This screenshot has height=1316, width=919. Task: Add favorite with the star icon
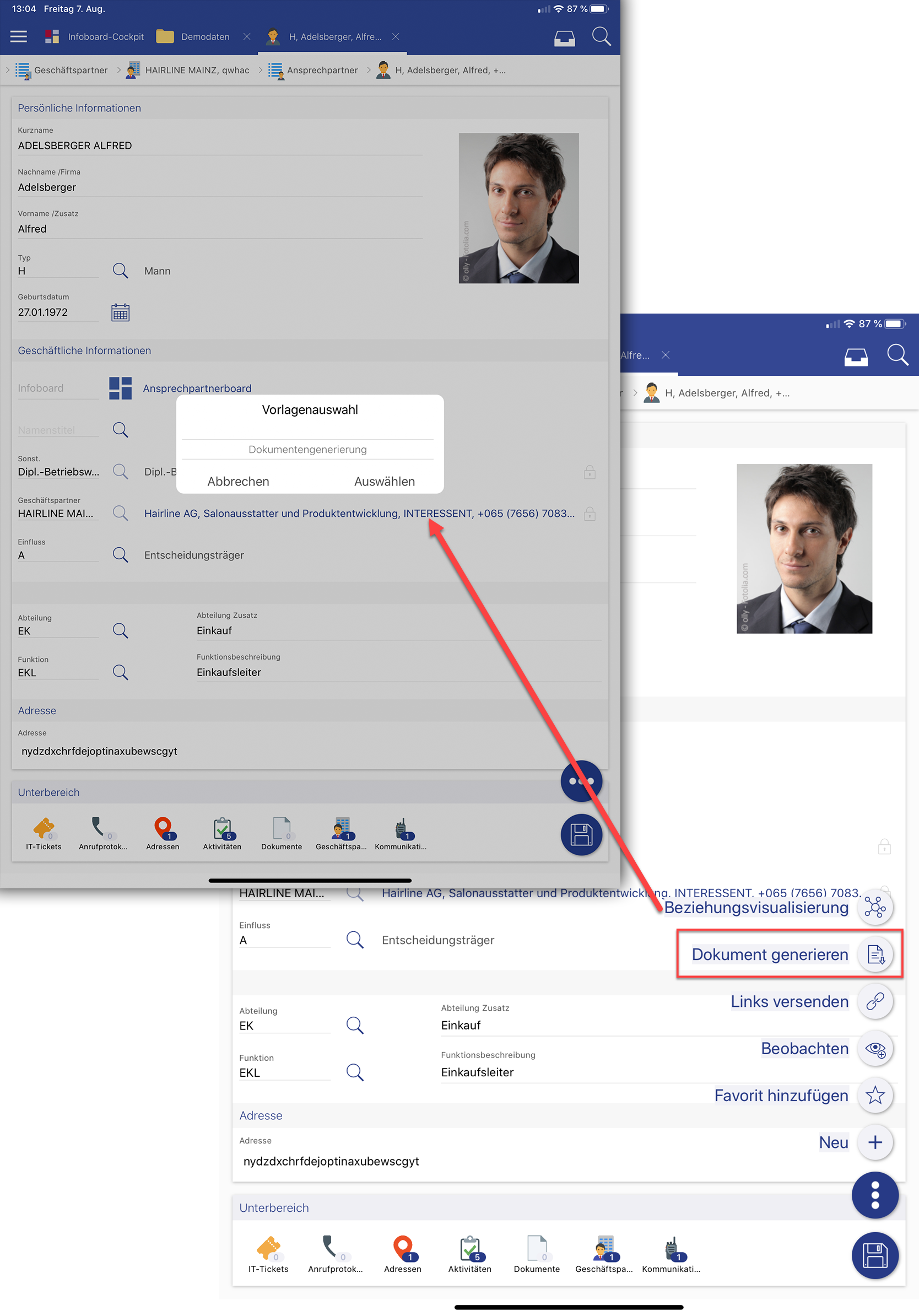[x=875, y=1096]
